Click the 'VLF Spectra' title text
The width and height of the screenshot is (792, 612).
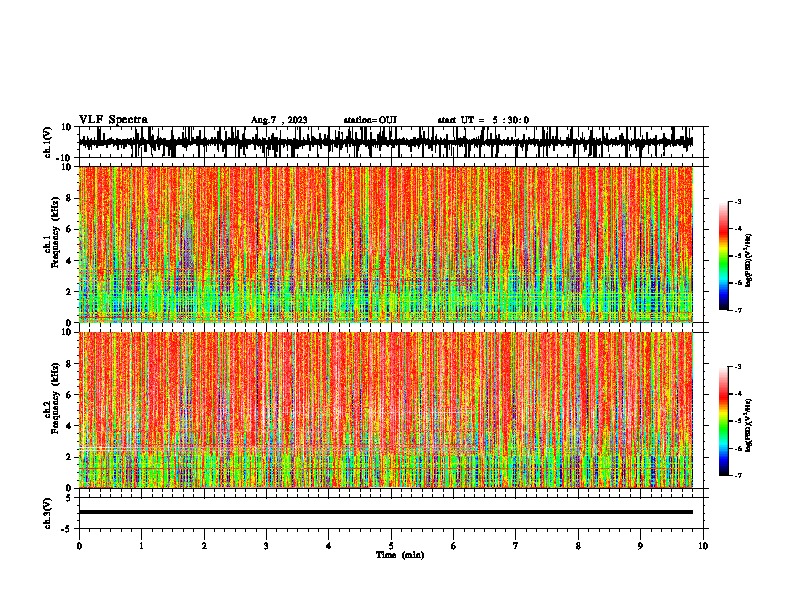(113, 120)
